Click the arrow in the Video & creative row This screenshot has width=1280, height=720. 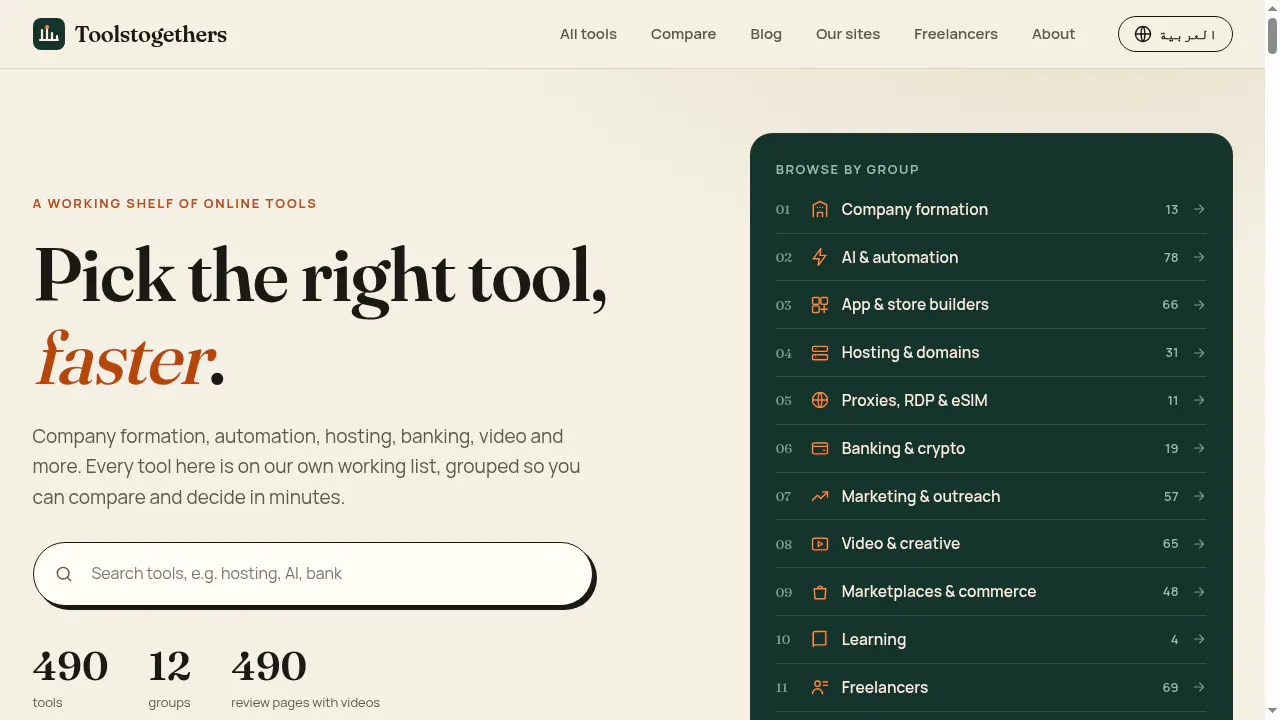[1199, 544]
